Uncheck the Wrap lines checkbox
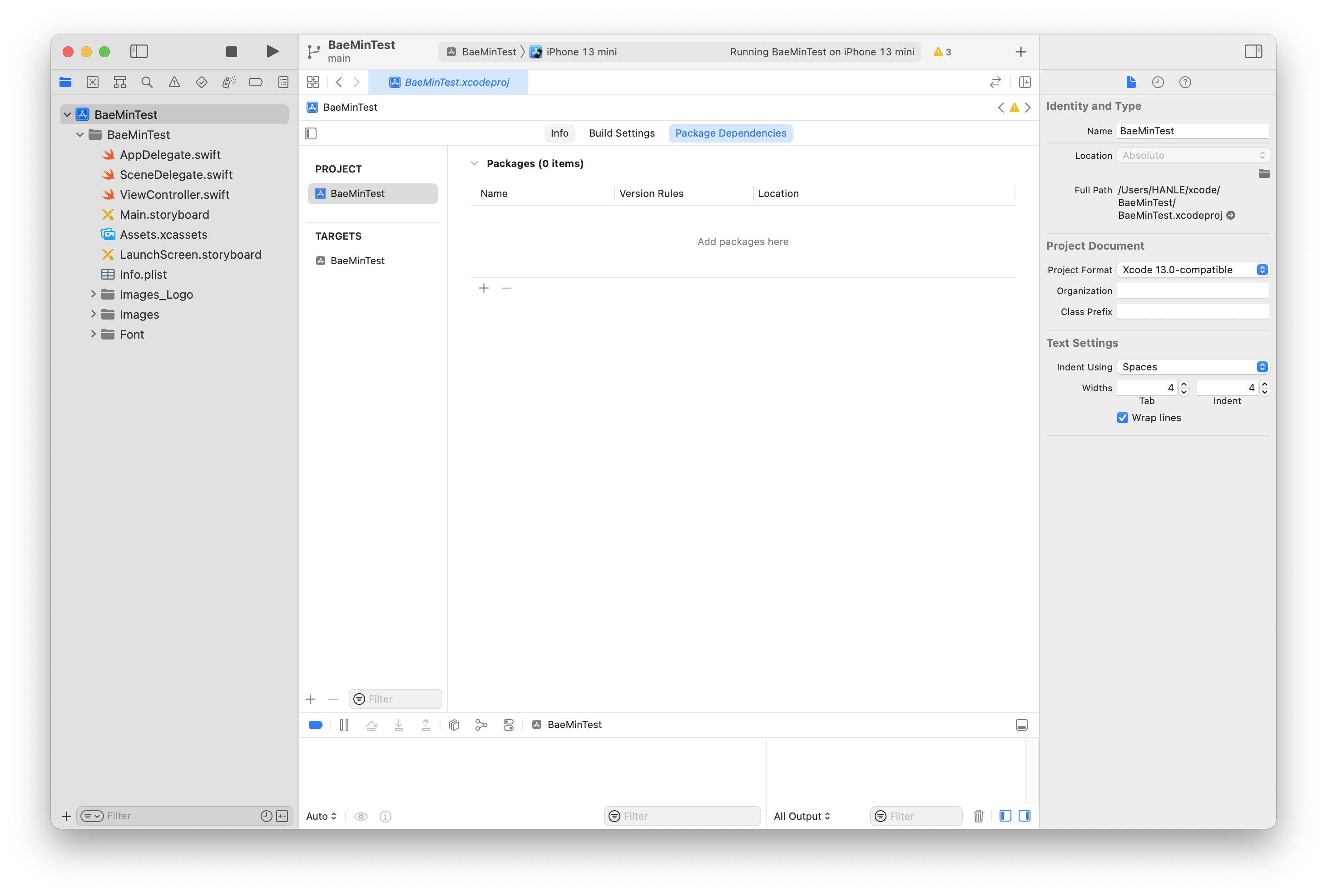 coord(1122,418)
